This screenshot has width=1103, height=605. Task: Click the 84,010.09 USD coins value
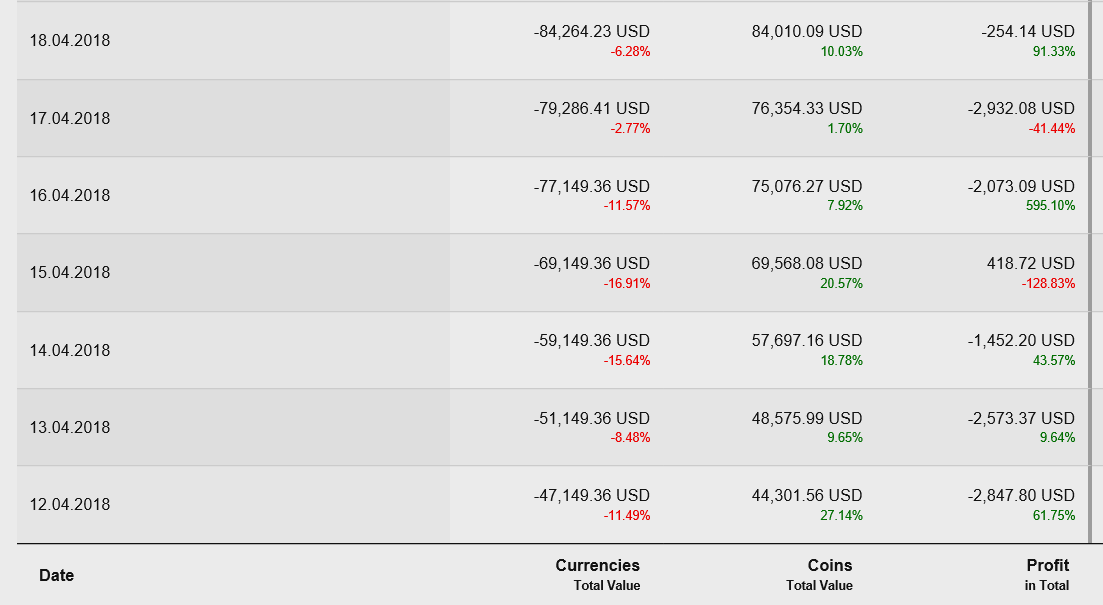(x=806, y=32)
